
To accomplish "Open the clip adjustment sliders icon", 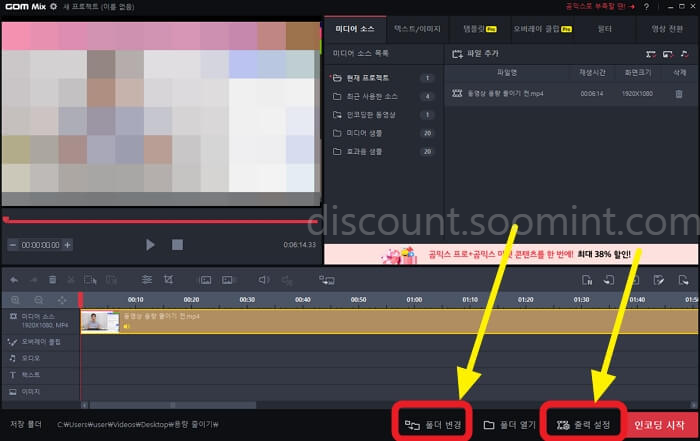I will [146, 280].
